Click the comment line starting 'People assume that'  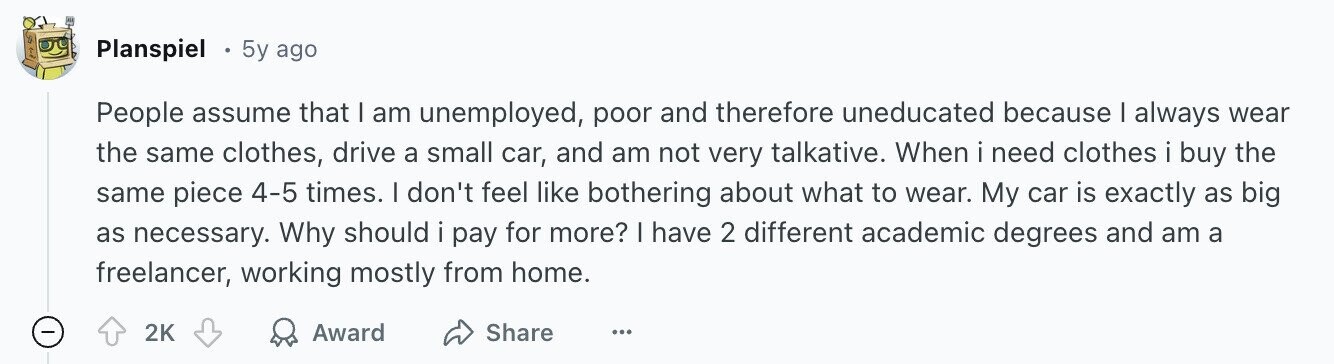(x=693, y=113)
